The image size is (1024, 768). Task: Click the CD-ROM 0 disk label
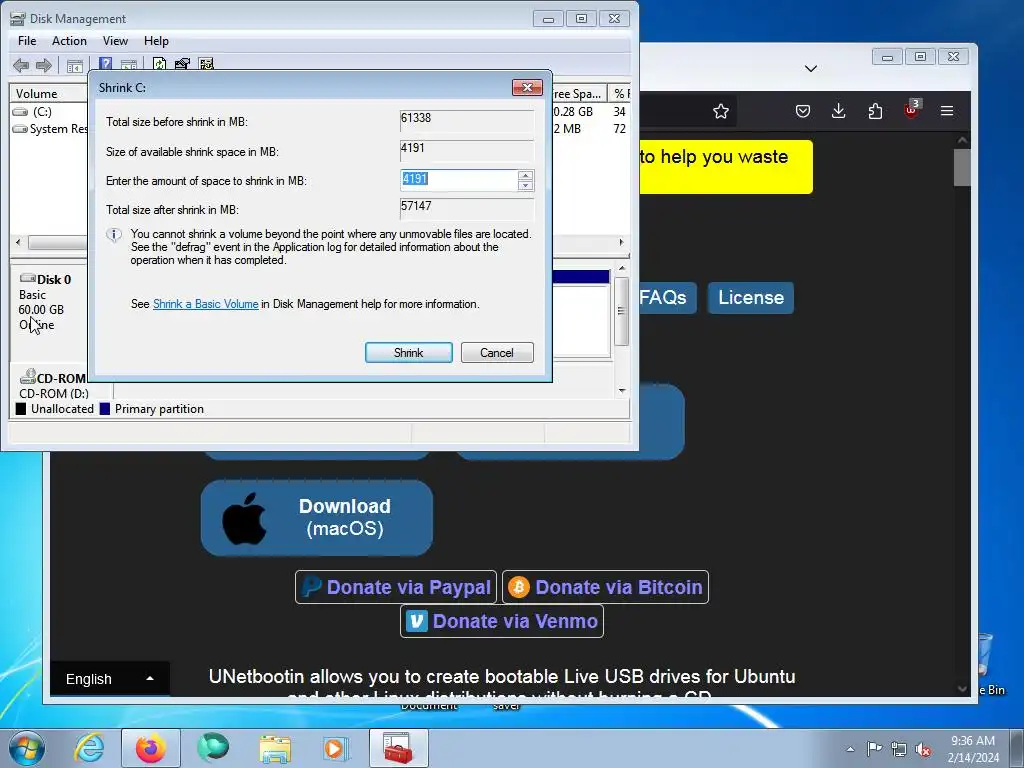pyautogui.click(x=61, y=378)
